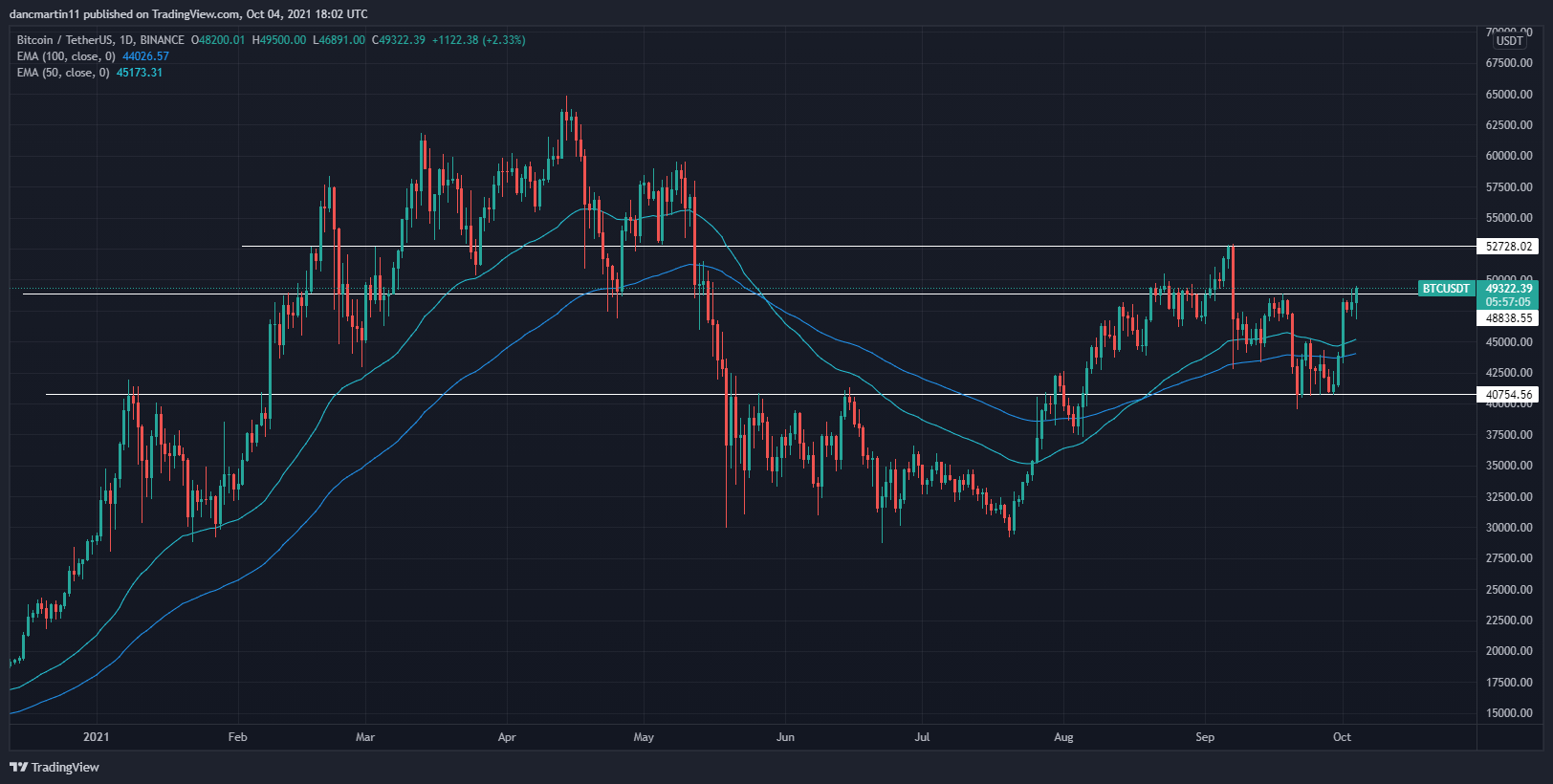Click the 65000.00 level on the price scale
The width and height of the screenshot is (1553, 784).
pos(1508,95)
